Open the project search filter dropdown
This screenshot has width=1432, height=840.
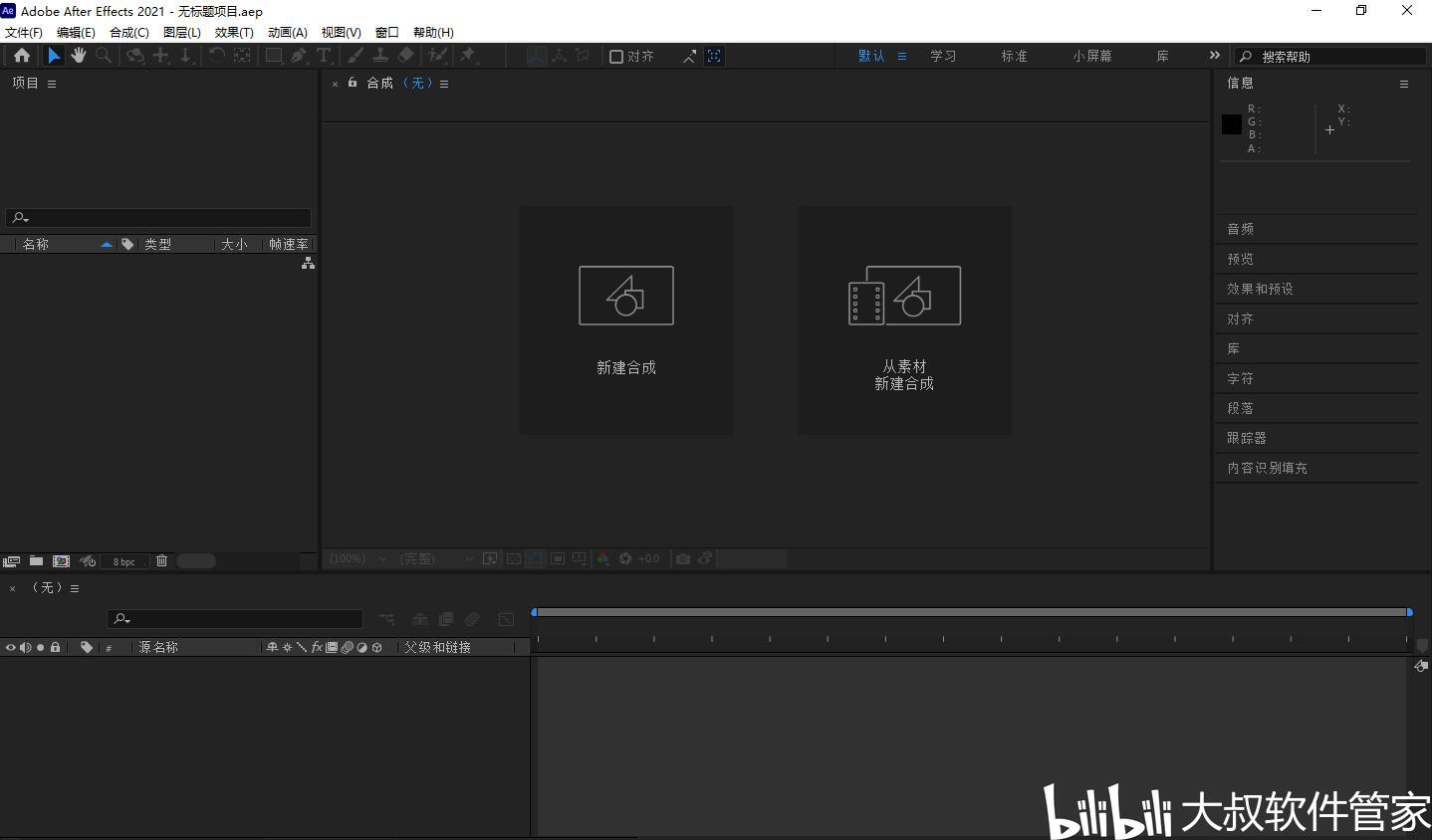(x=21, y=218)
